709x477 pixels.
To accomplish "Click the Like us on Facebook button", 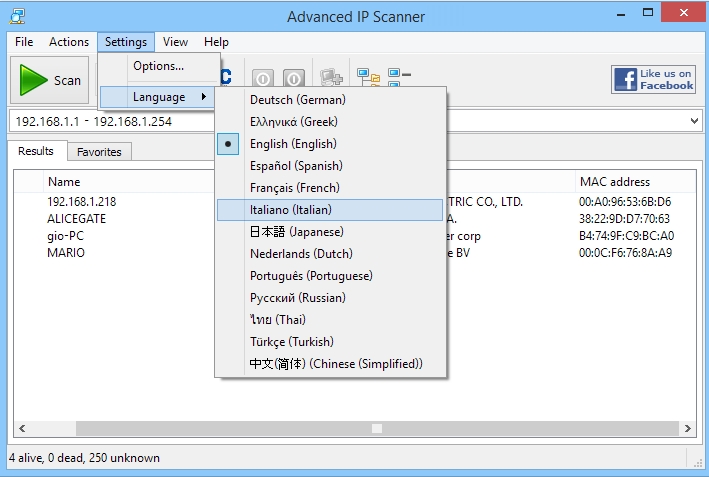I will click(653, 80).
